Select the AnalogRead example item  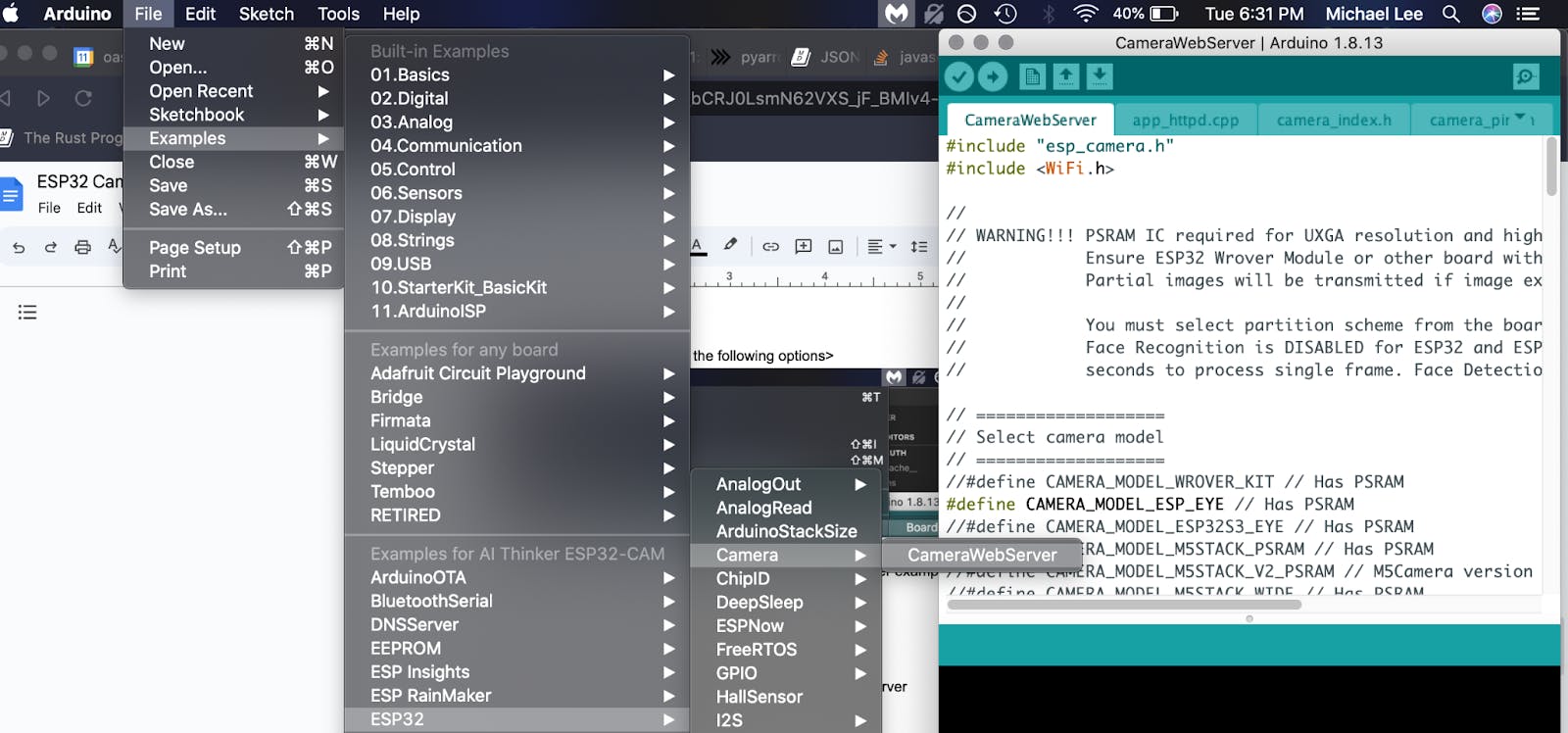click(786, 508)
